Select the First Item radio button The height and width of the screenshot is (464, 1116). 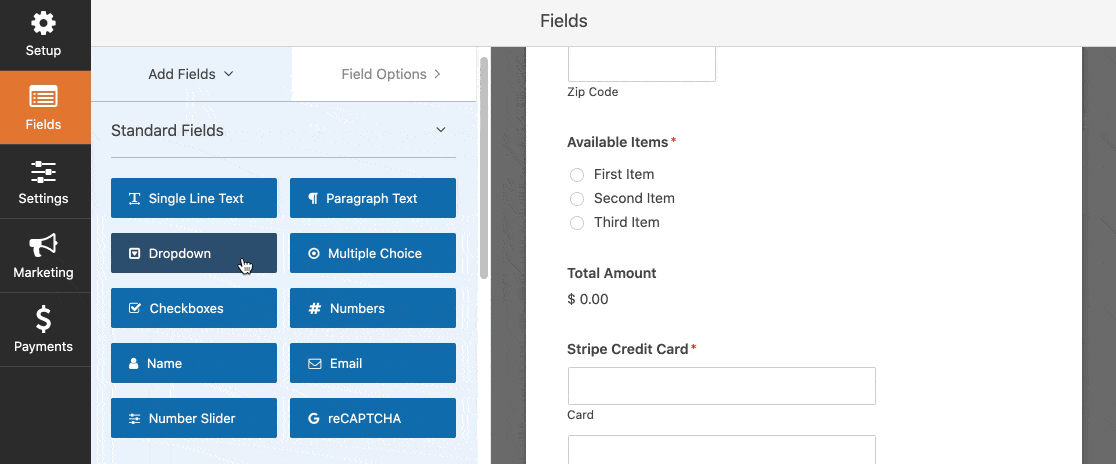(577, 174)
